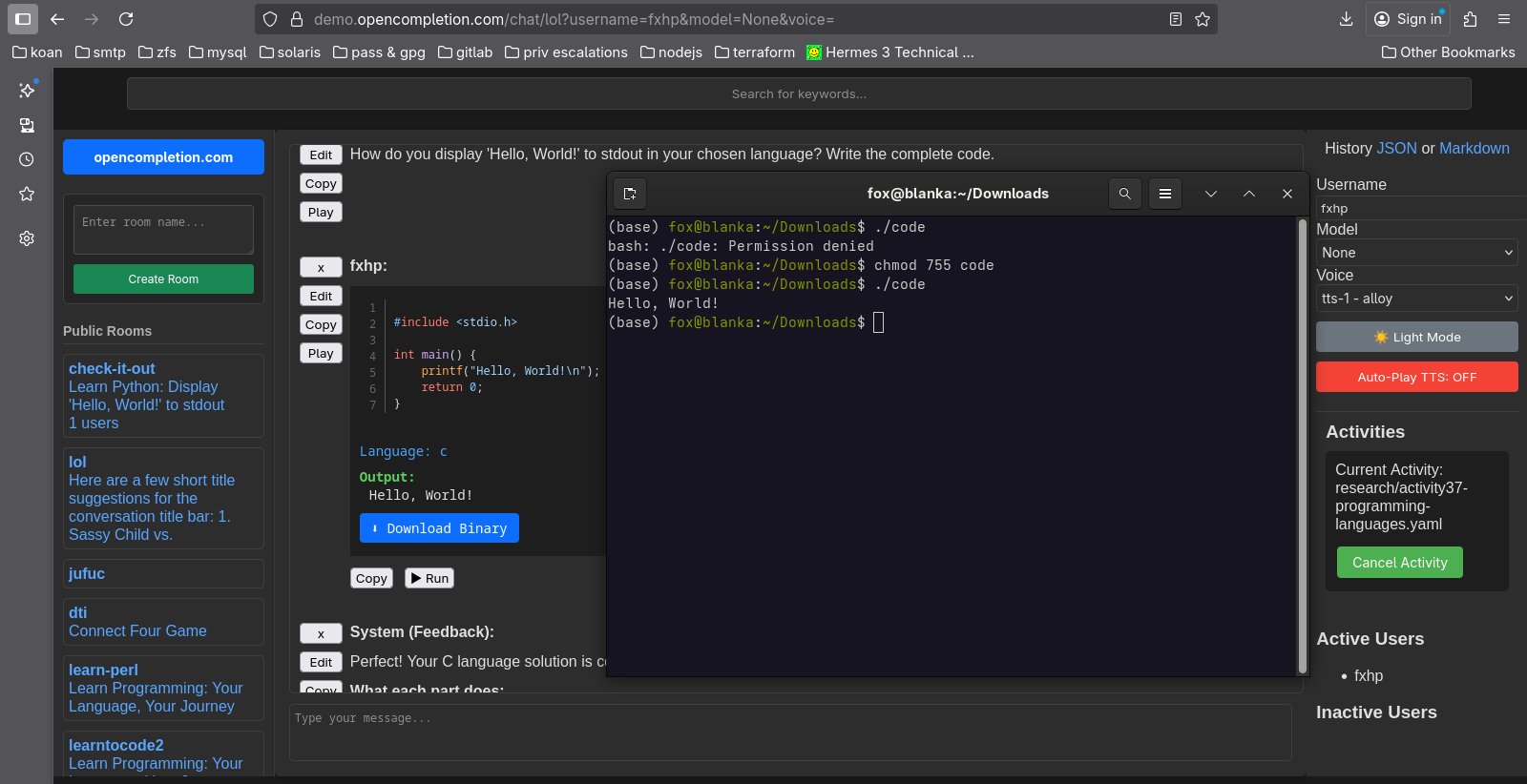Bookmark this page with the star icon
Viewport: 1527px width, 784px height.
(x=1203, y=19)
